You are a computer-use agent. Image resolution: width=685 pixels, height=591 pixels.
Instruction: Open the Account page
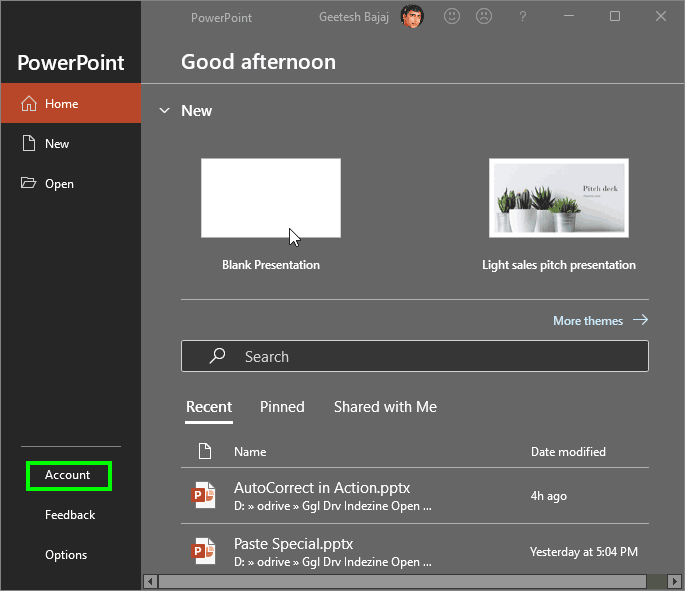point(68,475)
